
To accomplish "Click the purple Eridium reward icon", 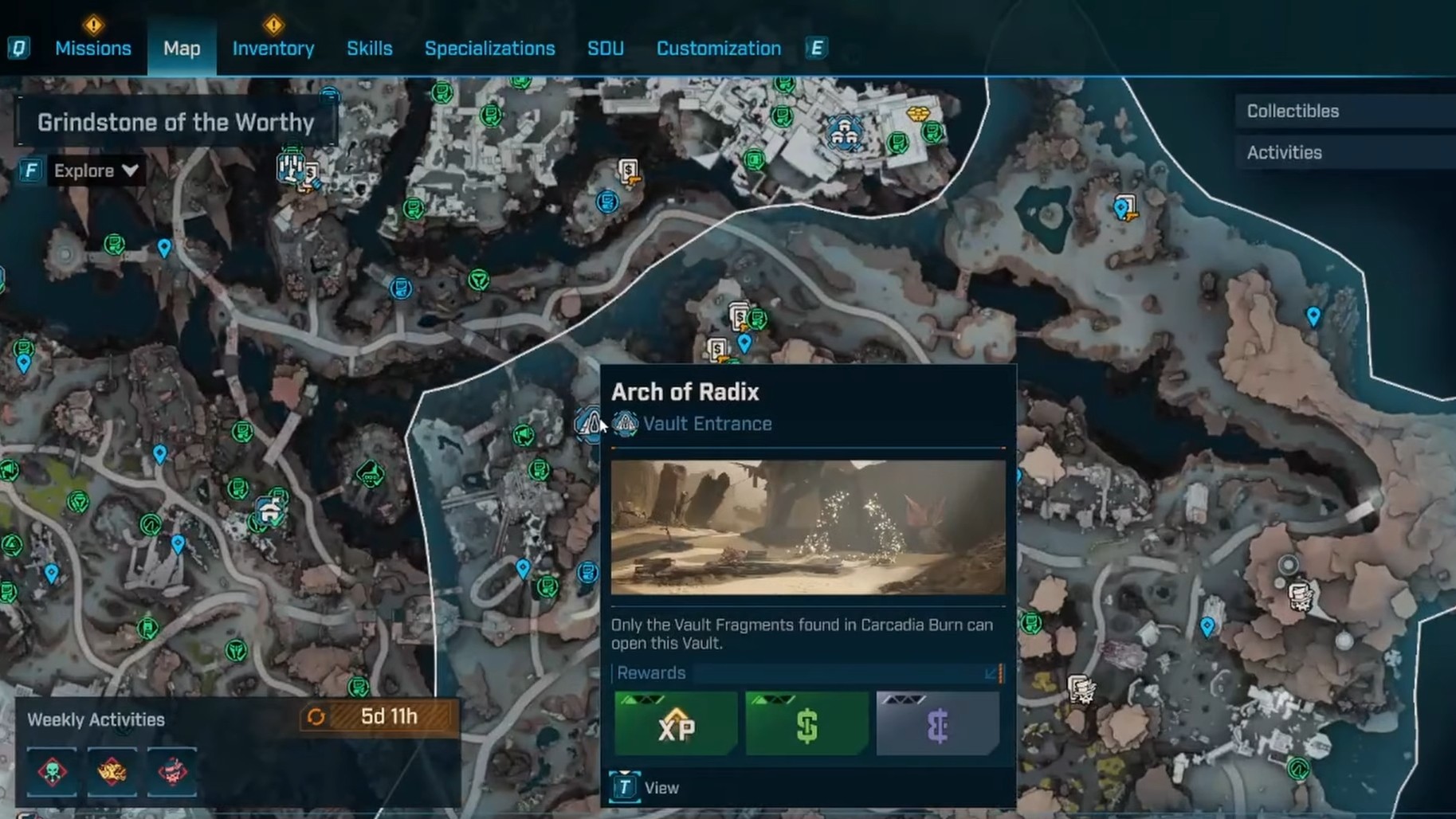I will pos(937,724).
